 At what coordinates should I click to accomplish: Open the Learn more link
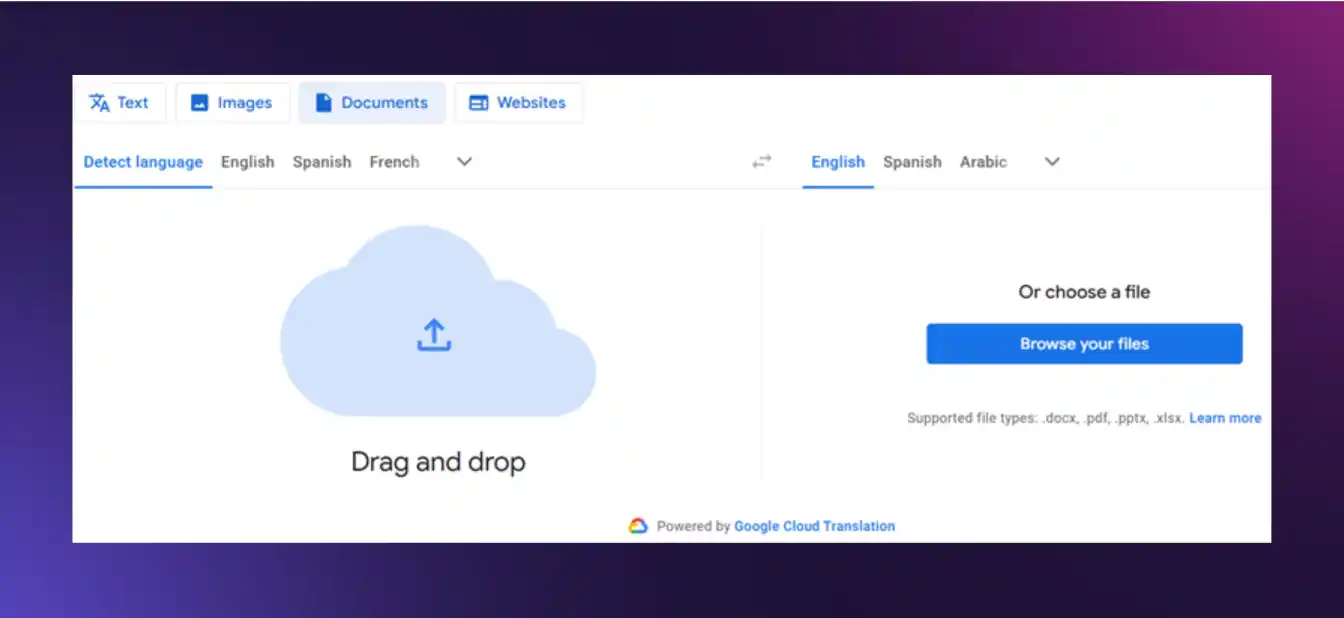click(1225, 418)
